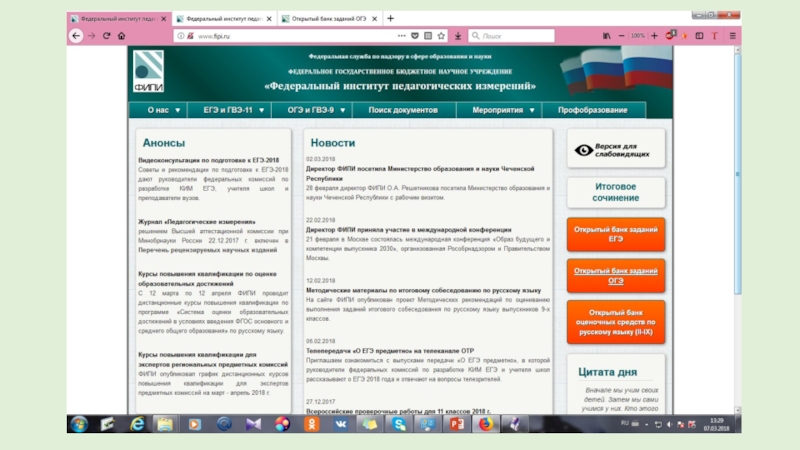Image resolution: width=800 pixels, height=450 pixels.
Task: Click the red extension icon with badge
Action: (670, 35)
